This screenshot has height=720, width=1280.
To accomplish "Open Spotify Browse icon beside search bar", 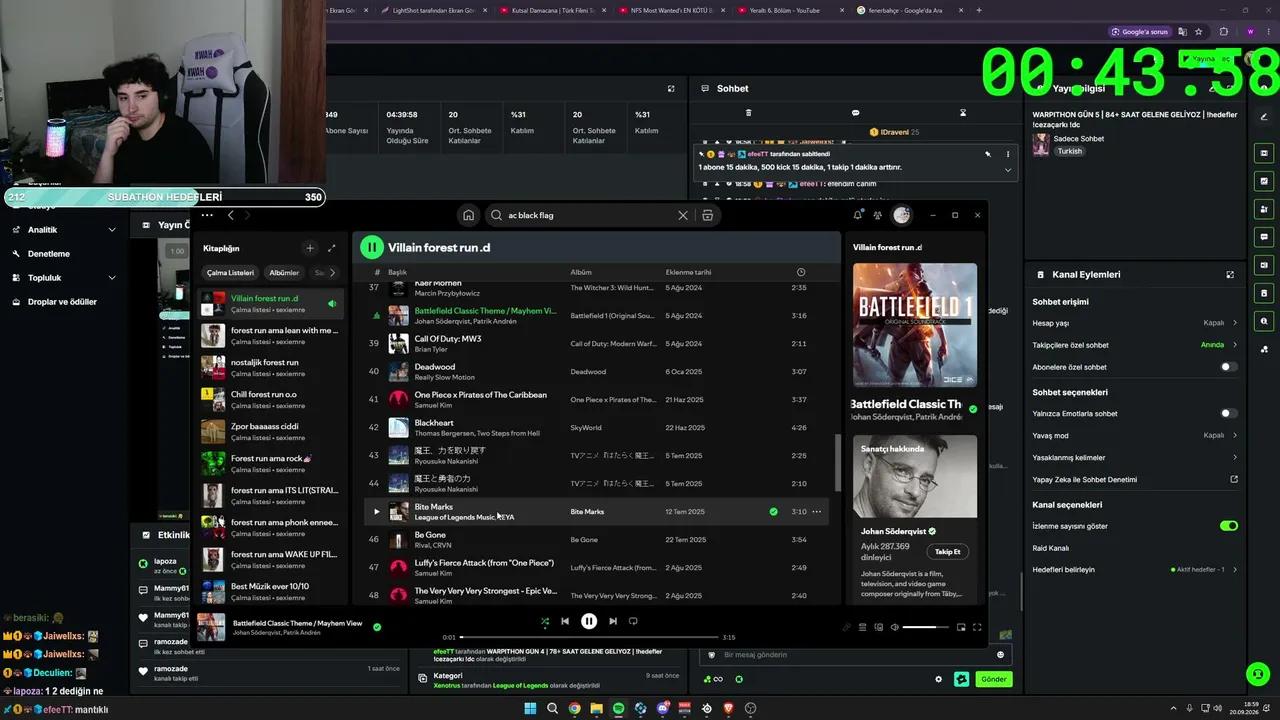I will pos(708,215).
